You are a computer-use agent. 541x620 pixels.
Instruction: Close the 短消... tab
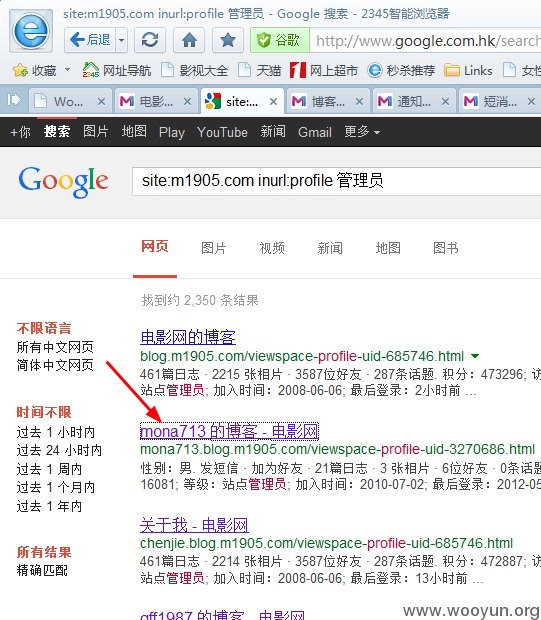(532, 102)
